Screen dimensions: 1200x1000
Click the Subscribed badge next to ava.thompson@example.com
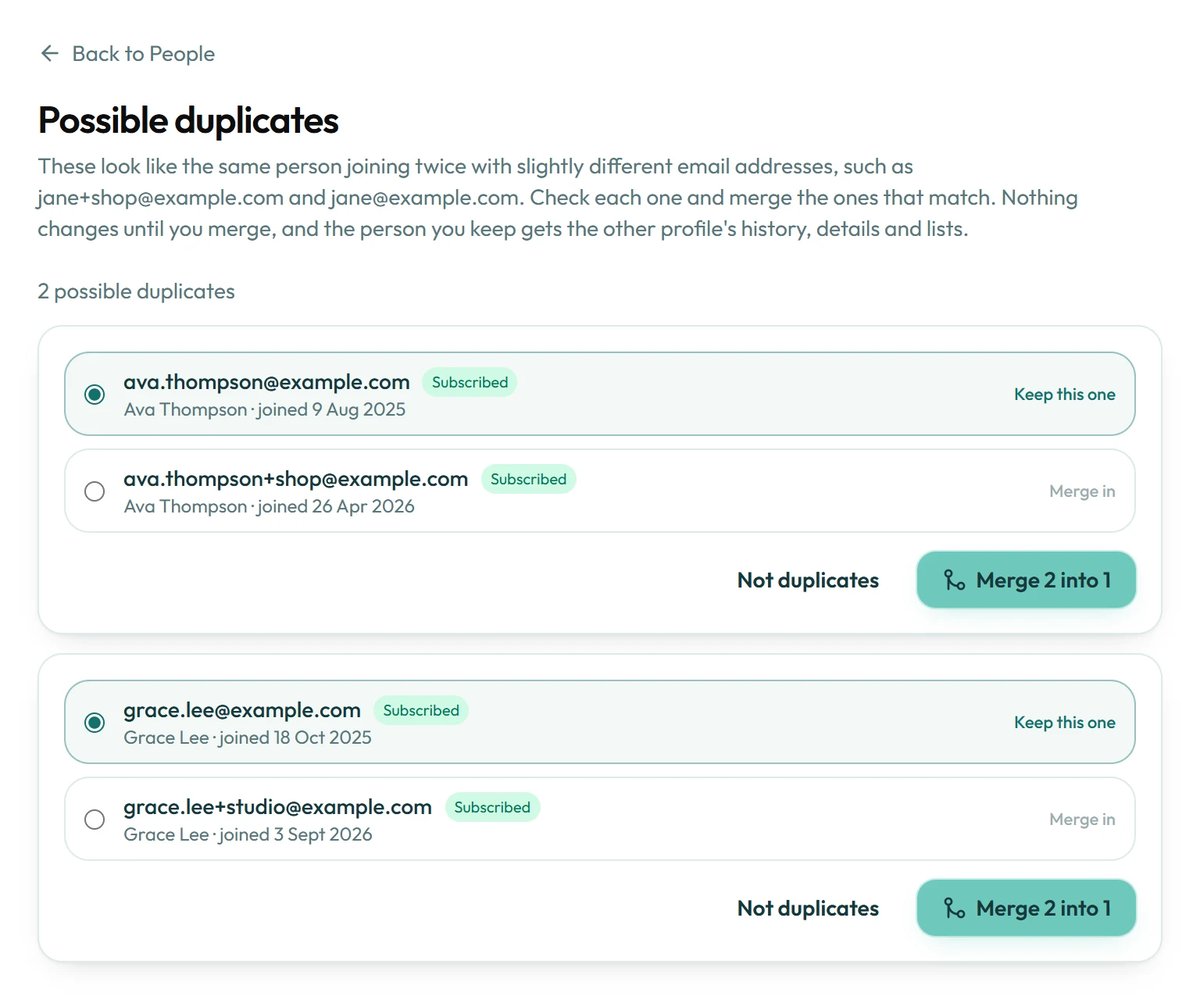(470, 382)
